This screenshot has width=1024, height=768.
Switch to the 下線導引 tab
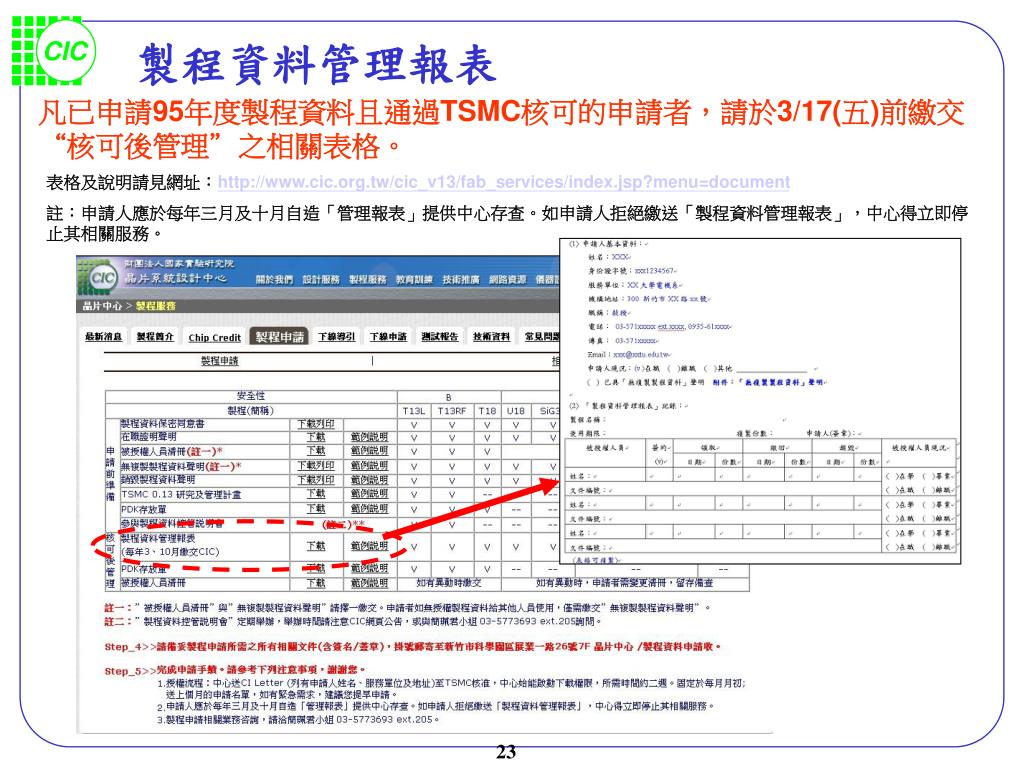(336, 337)
